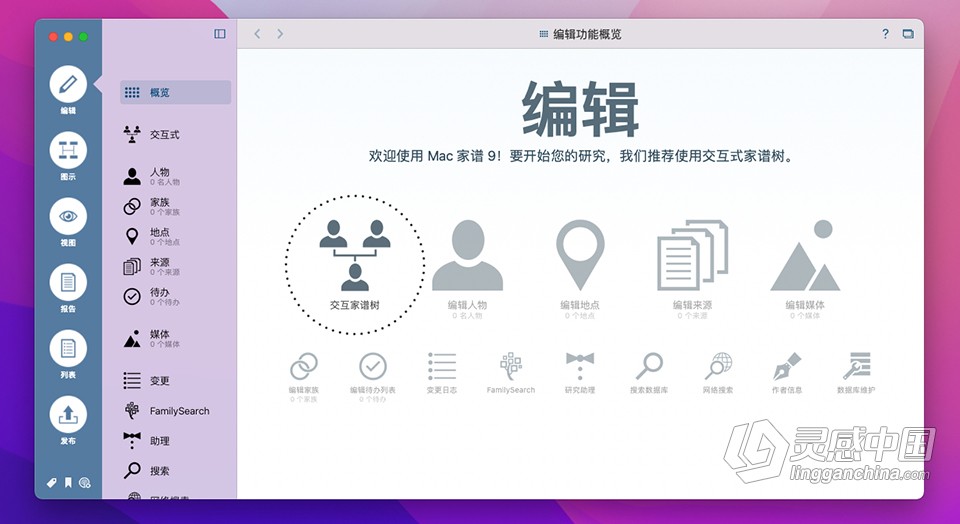Screen dimensions: 960x524
Task: Launch 交互家谱树 interactive tree tile
Action: [355, 265]
